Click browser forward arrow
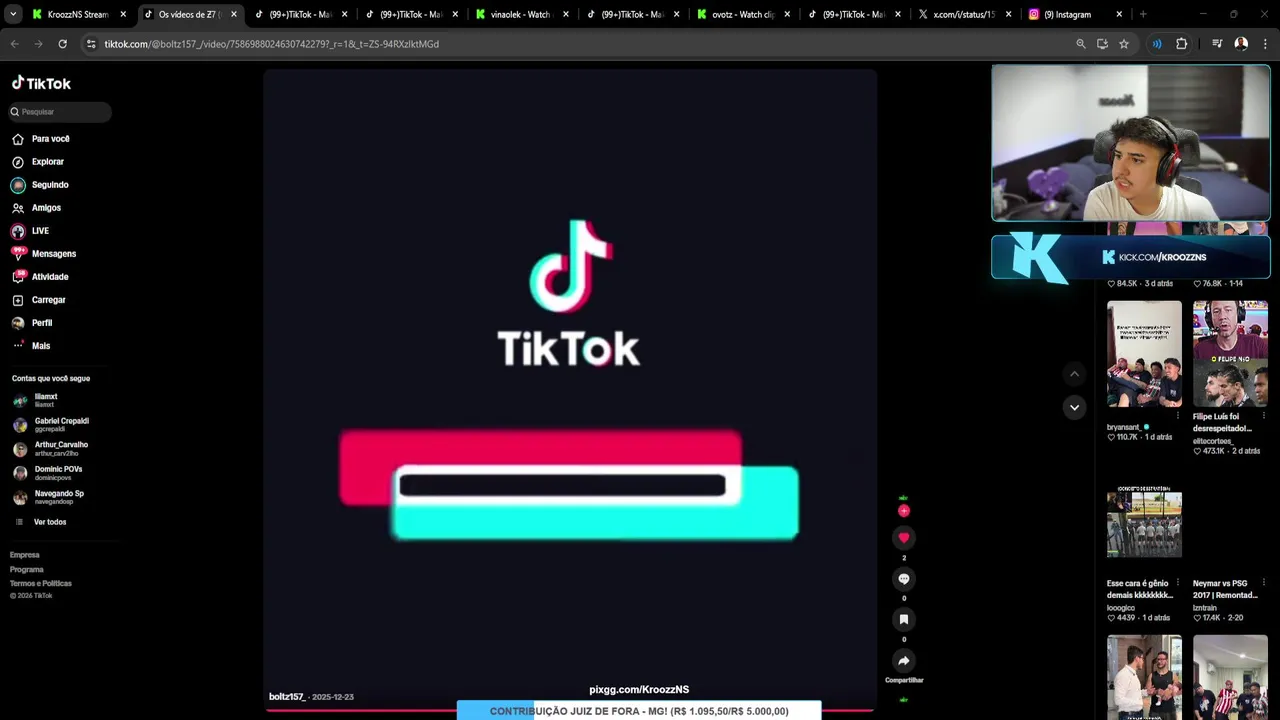This screenshot has width=1280, height=720. point(39,44)
